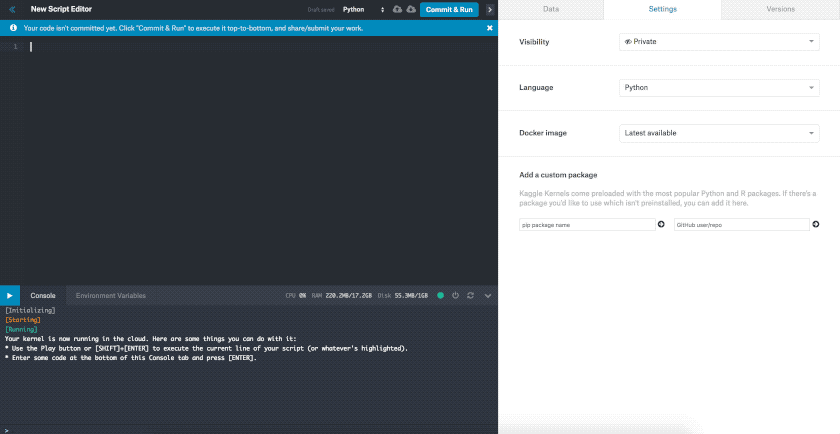Select the Console tab
The image size is (840, 434).
coord(43,295)
